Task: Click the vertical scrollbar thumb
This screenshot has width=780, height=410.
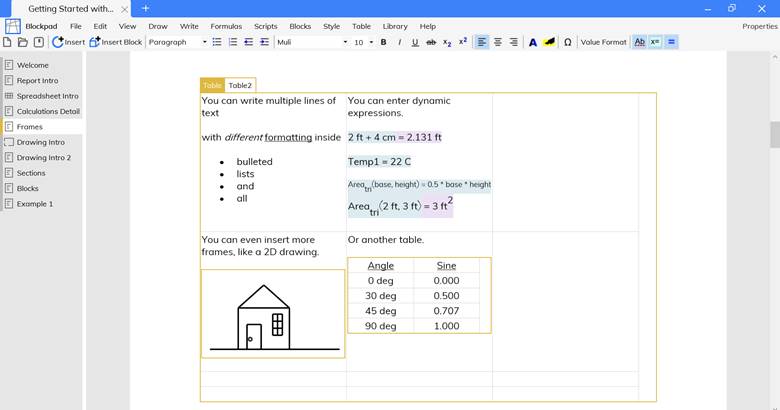Action: [x=775, y=134]
